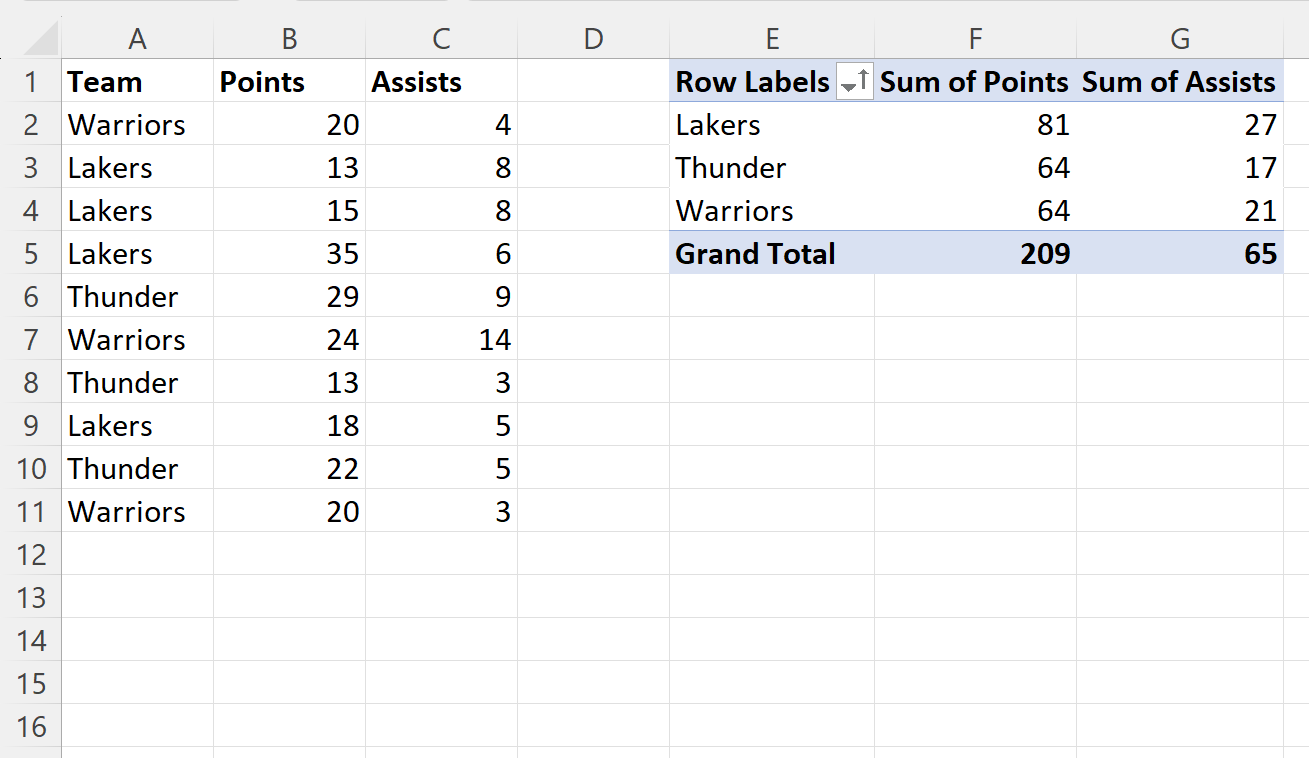Select the Warriors cell in row 11
1309x758 pixels.
pyautogui.click(x=137, y=512)
